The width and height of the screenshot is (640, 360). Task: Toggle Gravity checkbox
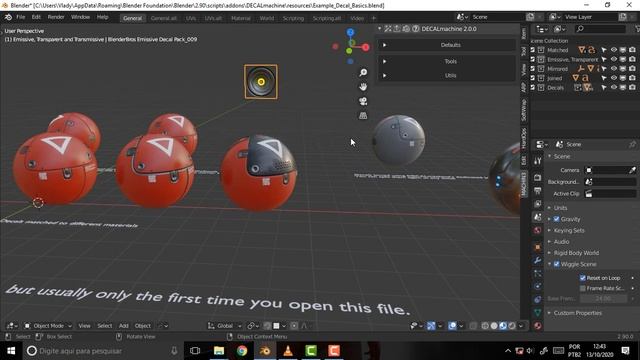(556, 219)
